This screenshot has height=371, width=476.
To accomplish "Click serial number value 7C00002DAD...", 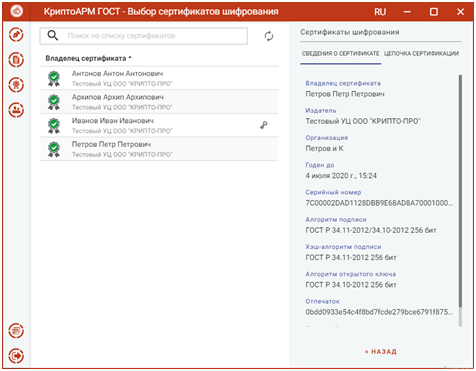I will coord(379,203).
